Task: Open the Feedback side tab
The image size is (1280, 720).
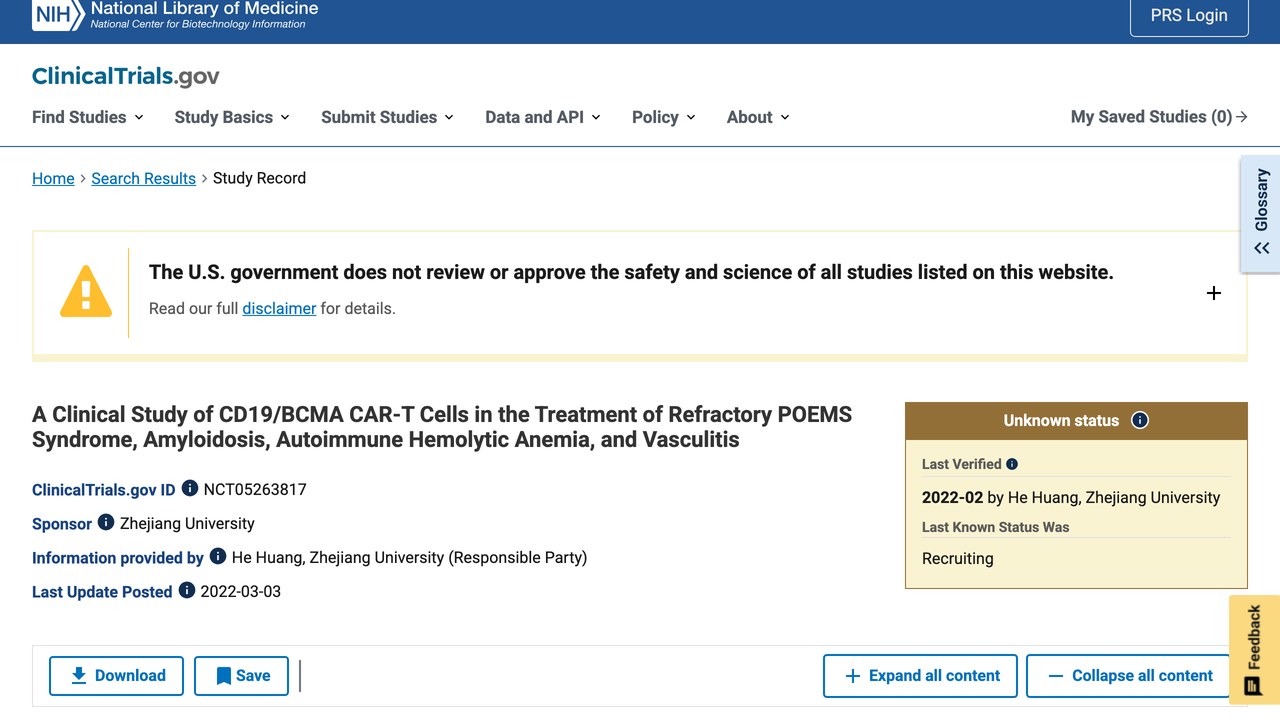Action: [1254, 650]
